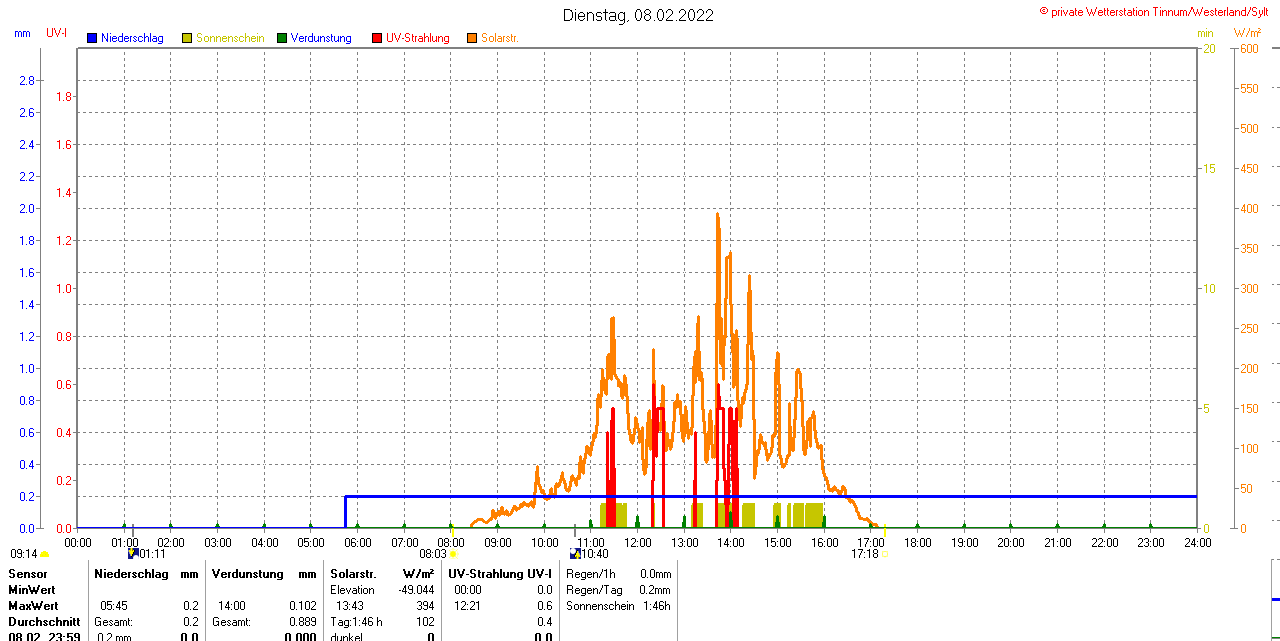The width and height of the screenshot is (1280, 641).
Task: Click the Solarstr. column header in table
Action: pos(353,574)
